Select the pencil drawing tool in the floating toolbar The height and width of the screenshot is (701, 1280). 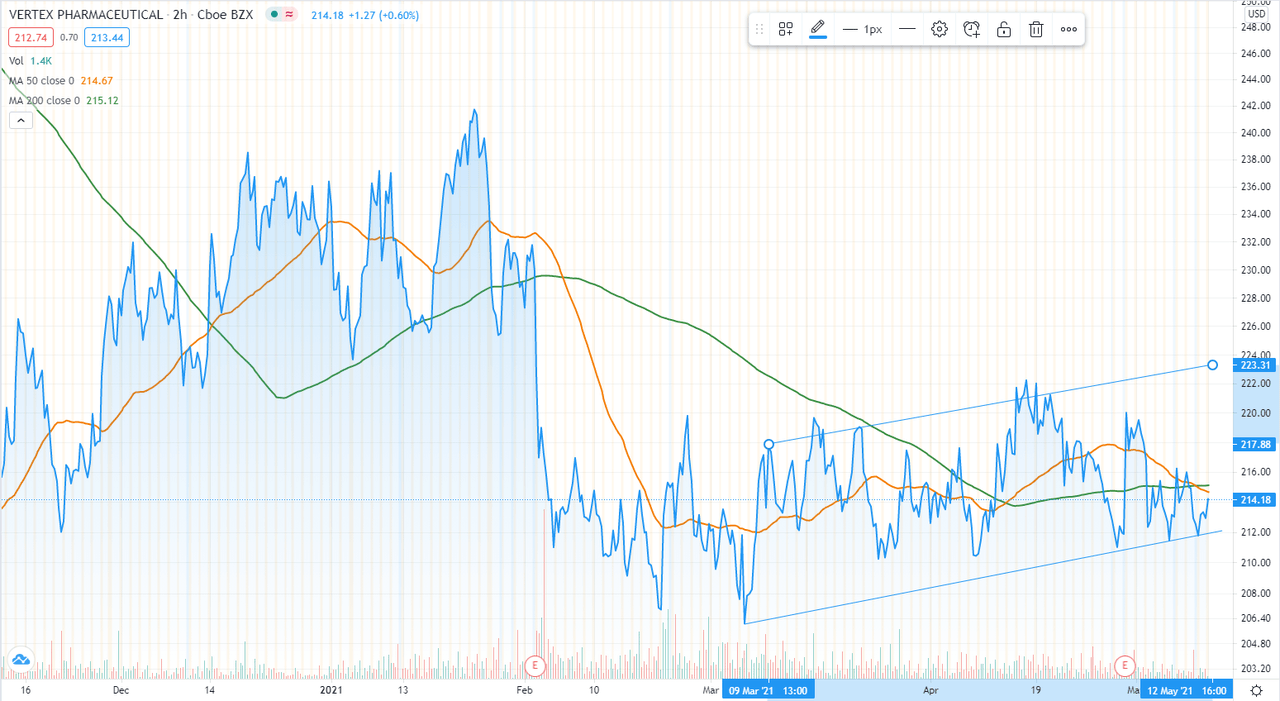click(817, 29)
